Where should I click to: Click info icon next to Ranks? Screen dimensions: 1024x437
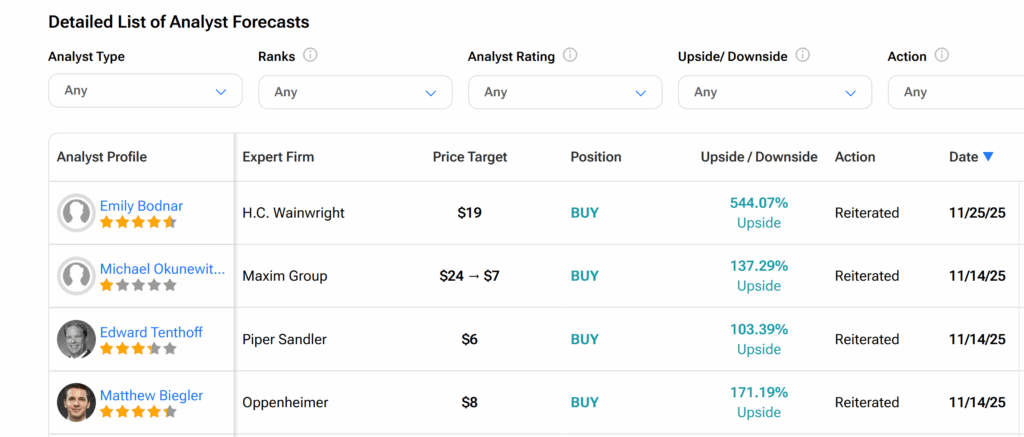point(310,56)
